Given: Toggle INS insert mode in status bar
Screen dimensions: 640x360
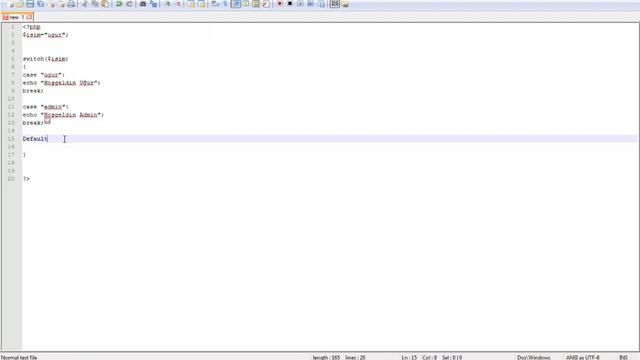Looking at the screenshot, I should click(623, 357).
